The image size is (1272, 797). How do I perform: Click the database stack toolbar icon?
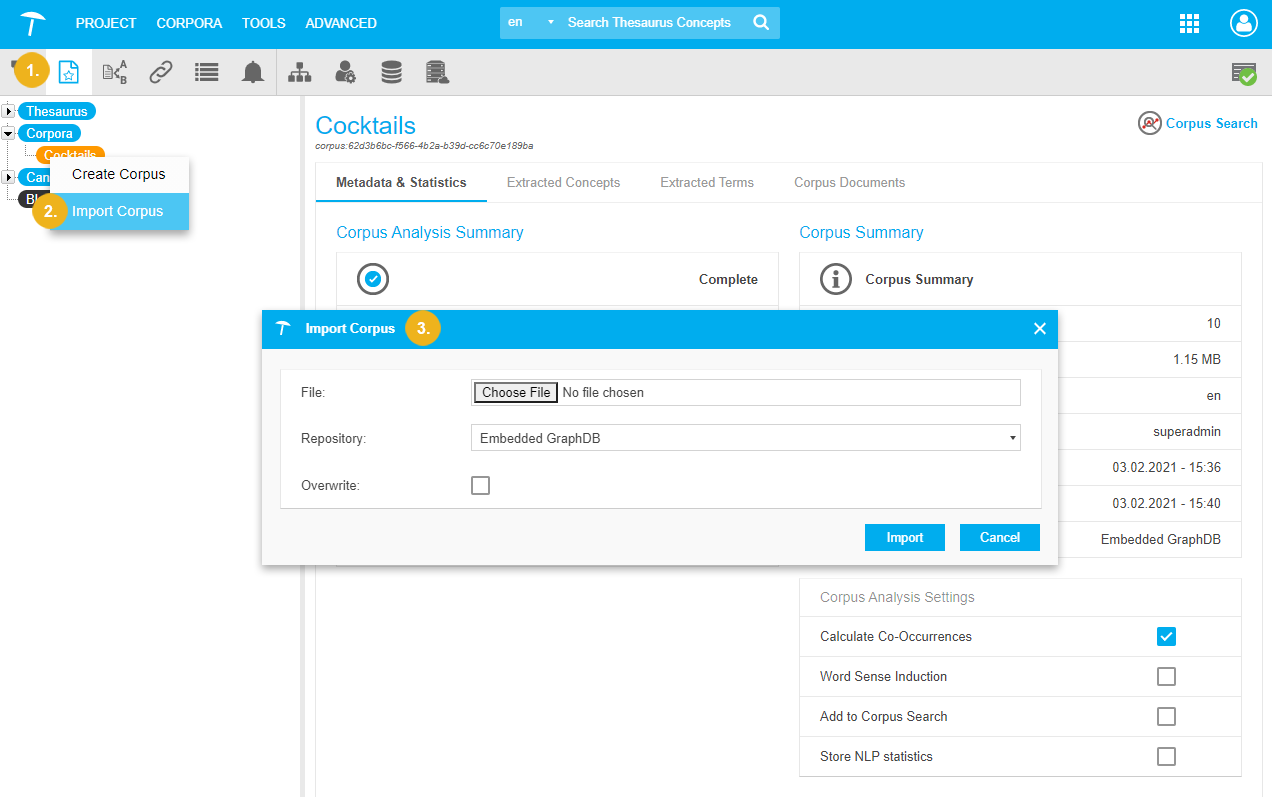[x=391, y=72]
